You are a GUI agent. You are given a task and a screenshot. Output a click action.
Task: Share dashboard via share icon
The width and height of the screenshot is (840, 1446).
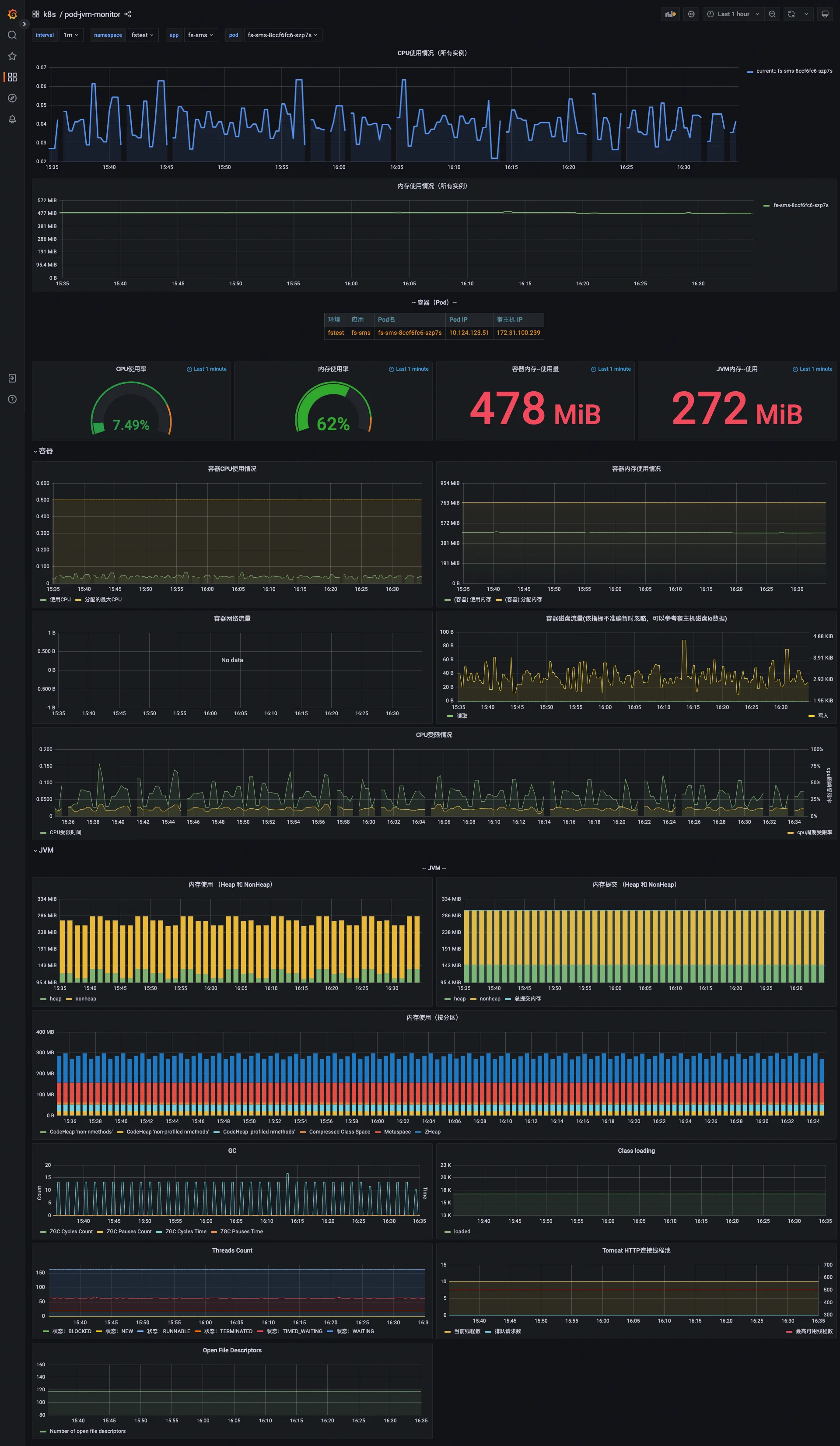(128, 14)
